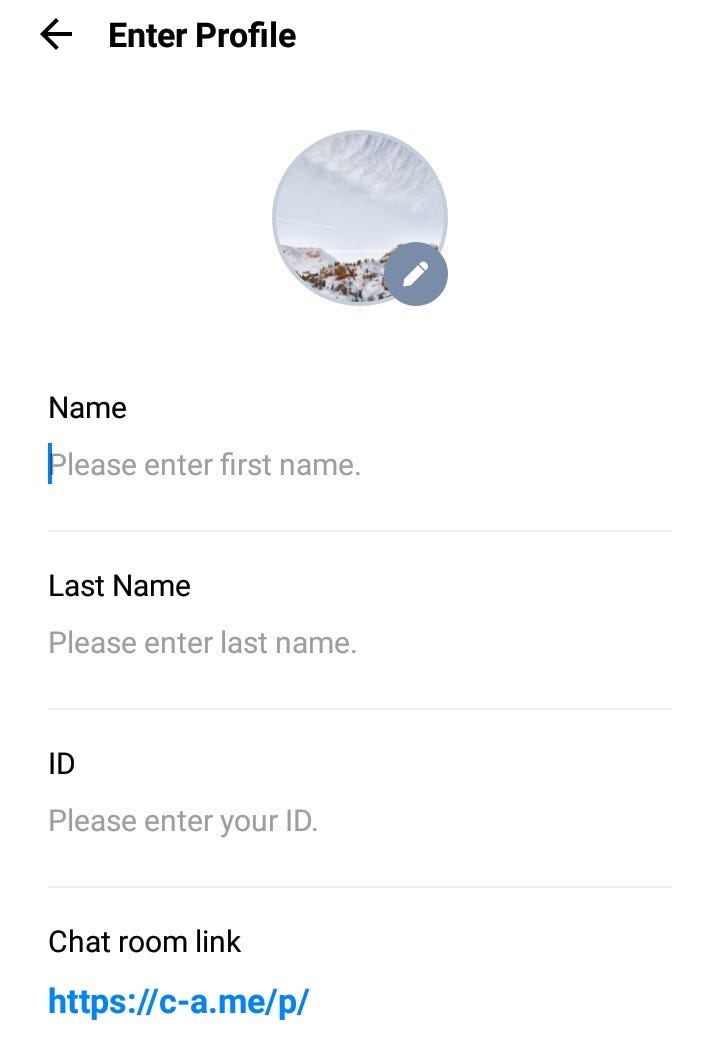The height and width of the screenshot is (1048, 720).
Task: Click the divider line under the last name field
Action: pos(360,709)
